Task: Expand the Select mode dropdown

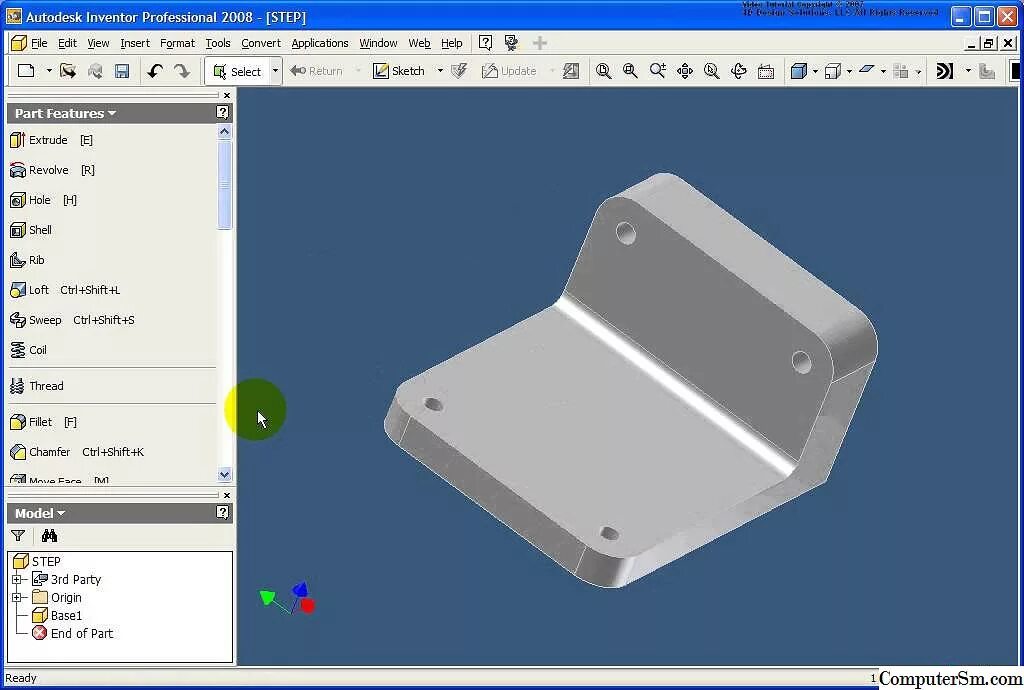Action: point(274,71)
